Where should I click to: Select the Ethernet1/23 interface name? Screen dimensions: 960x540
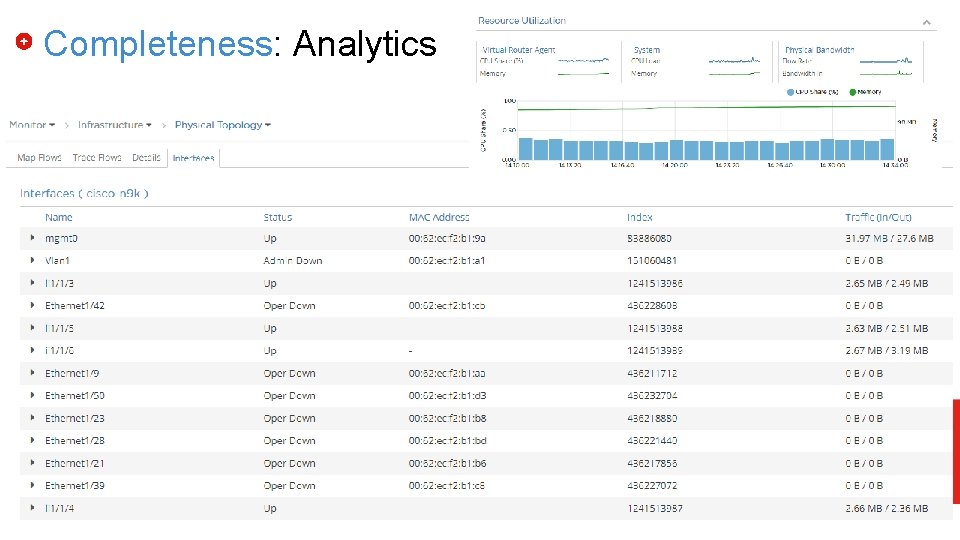click(75, 418)
